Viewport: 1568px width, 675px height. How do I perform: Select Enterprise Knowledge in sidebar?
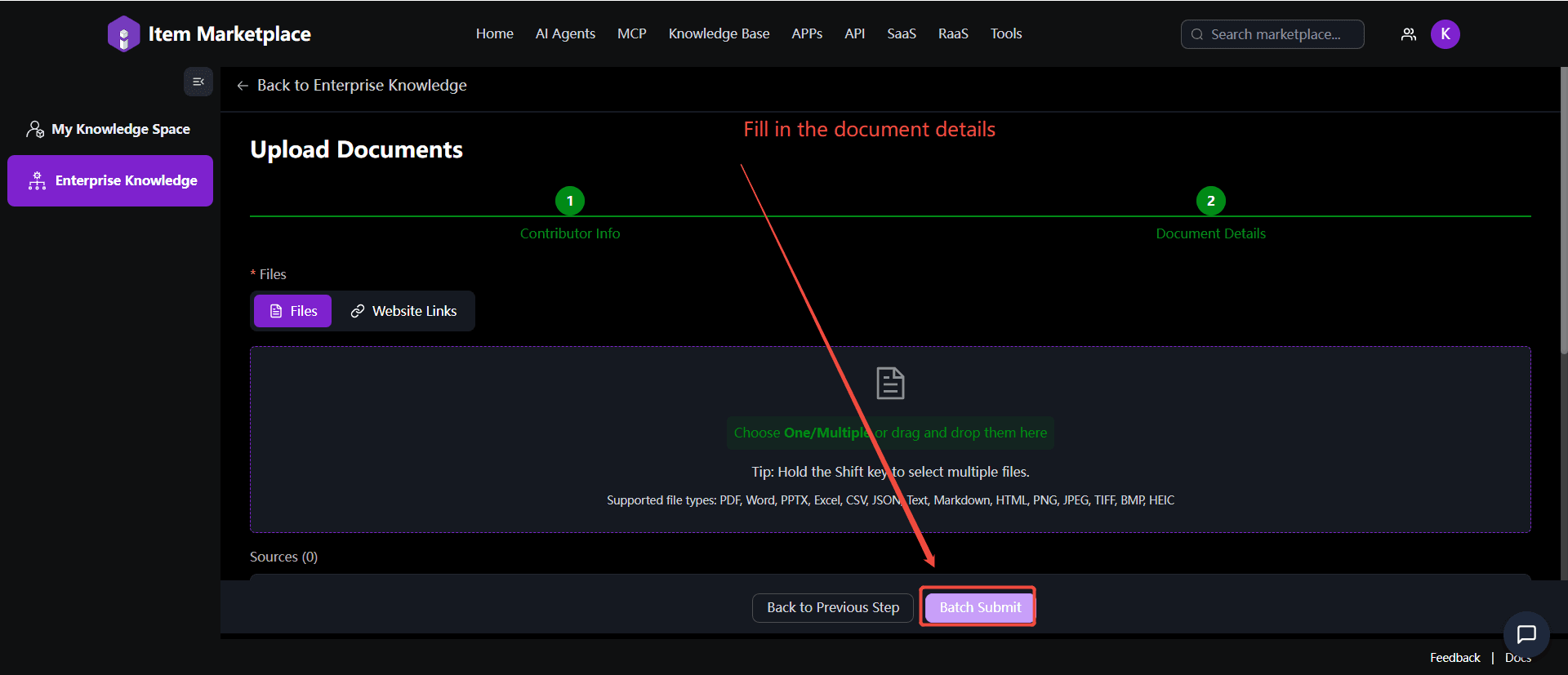click(110, 180)
